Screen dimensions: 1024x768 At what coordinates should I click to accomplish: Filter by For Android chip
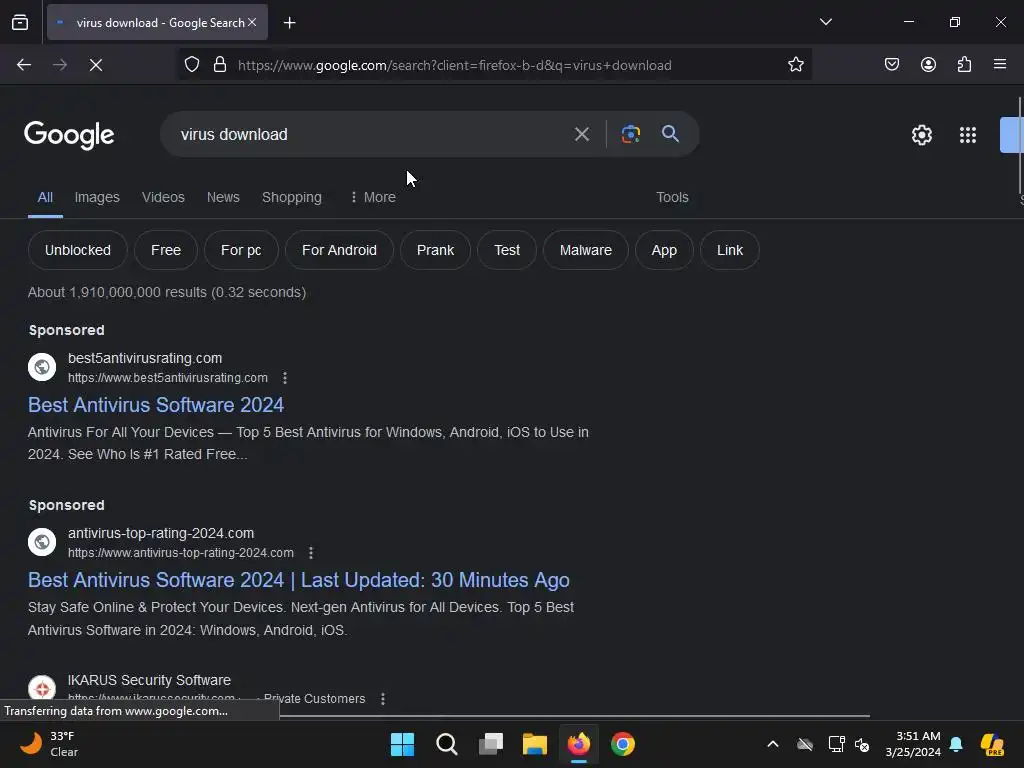pyautogui.click(x=339, y=250)
